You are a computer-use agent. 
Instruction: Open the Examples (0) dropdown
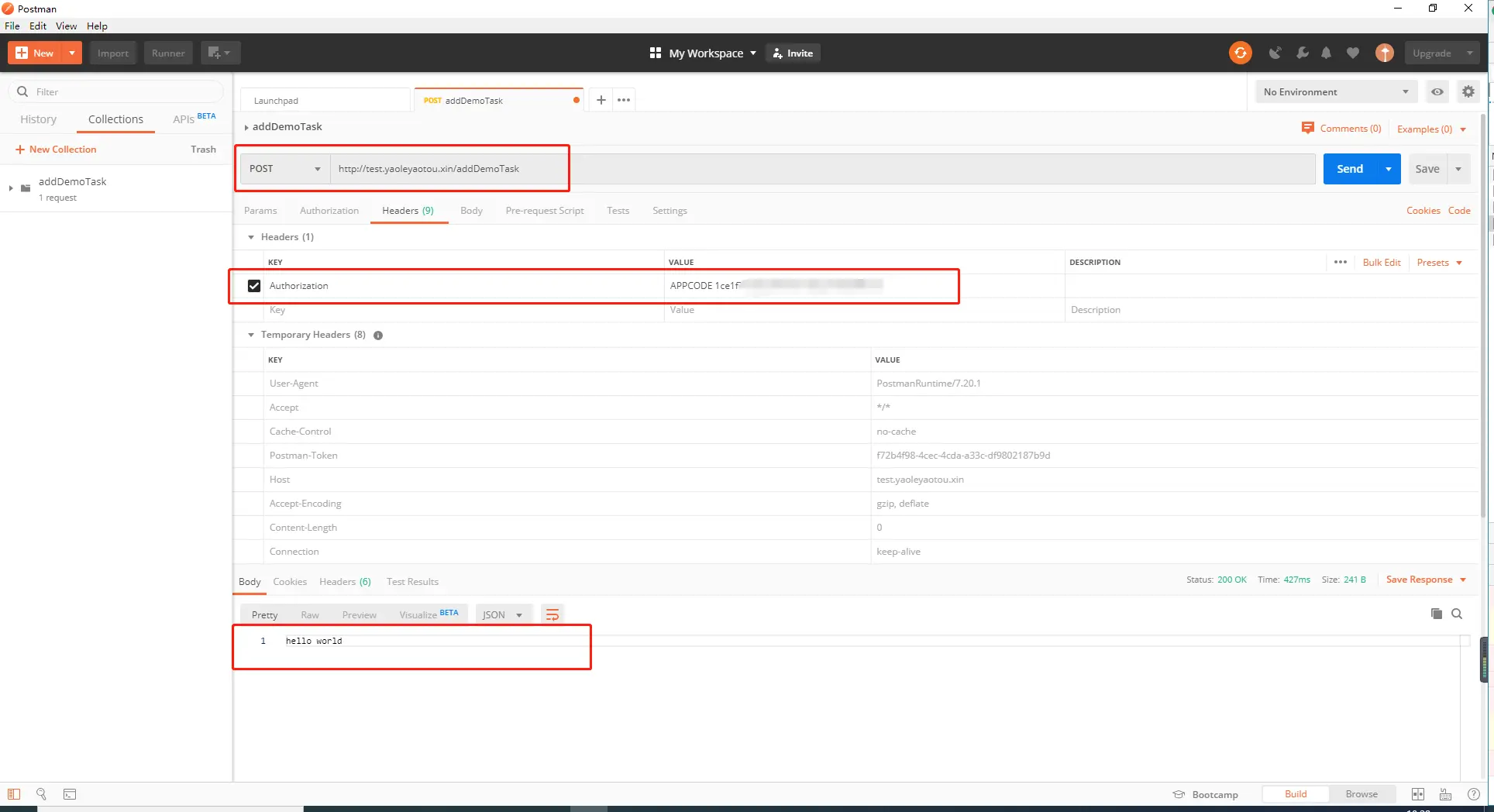(x=1431, y=129)
